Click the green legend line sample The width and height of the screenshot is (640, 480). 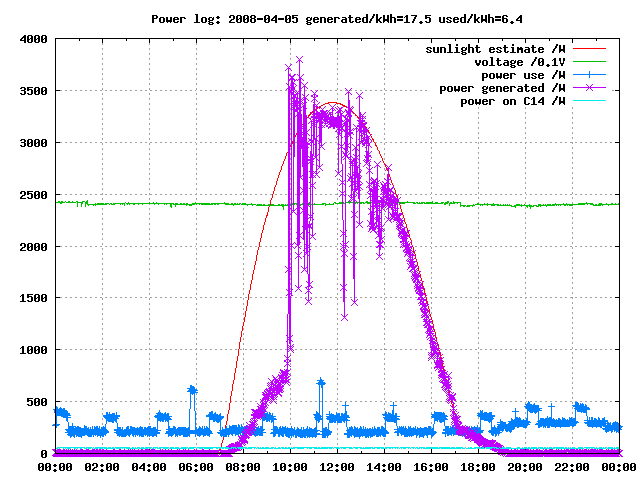(x=589, y=62)
